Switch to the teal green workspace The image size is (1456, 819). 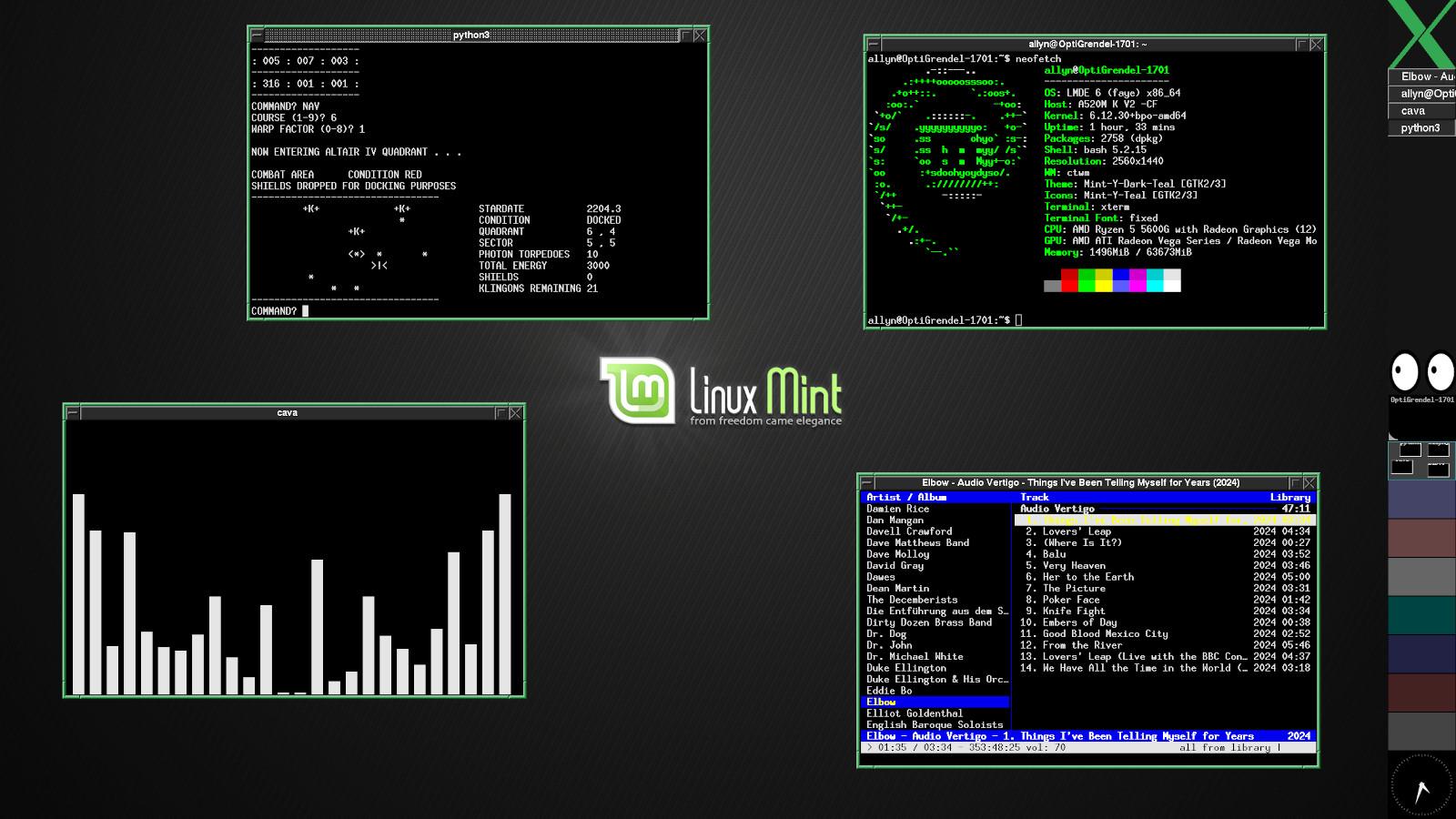(1421, 616)
